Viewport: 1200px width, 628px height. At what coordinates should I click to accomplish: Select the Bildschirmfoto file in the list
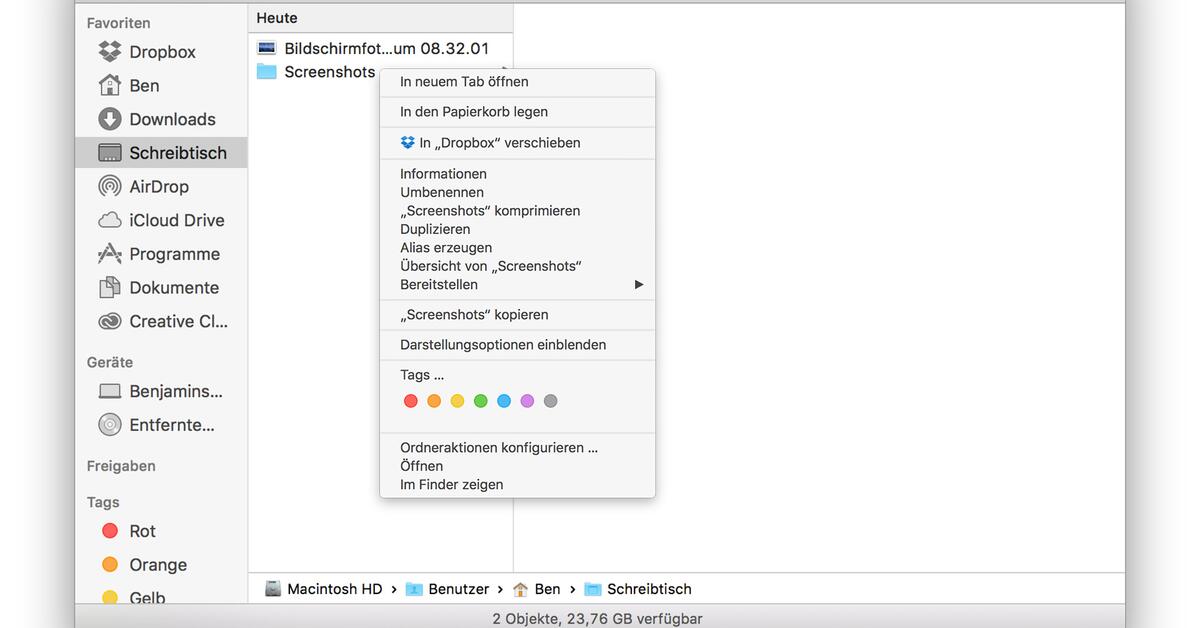coord(386,47)
